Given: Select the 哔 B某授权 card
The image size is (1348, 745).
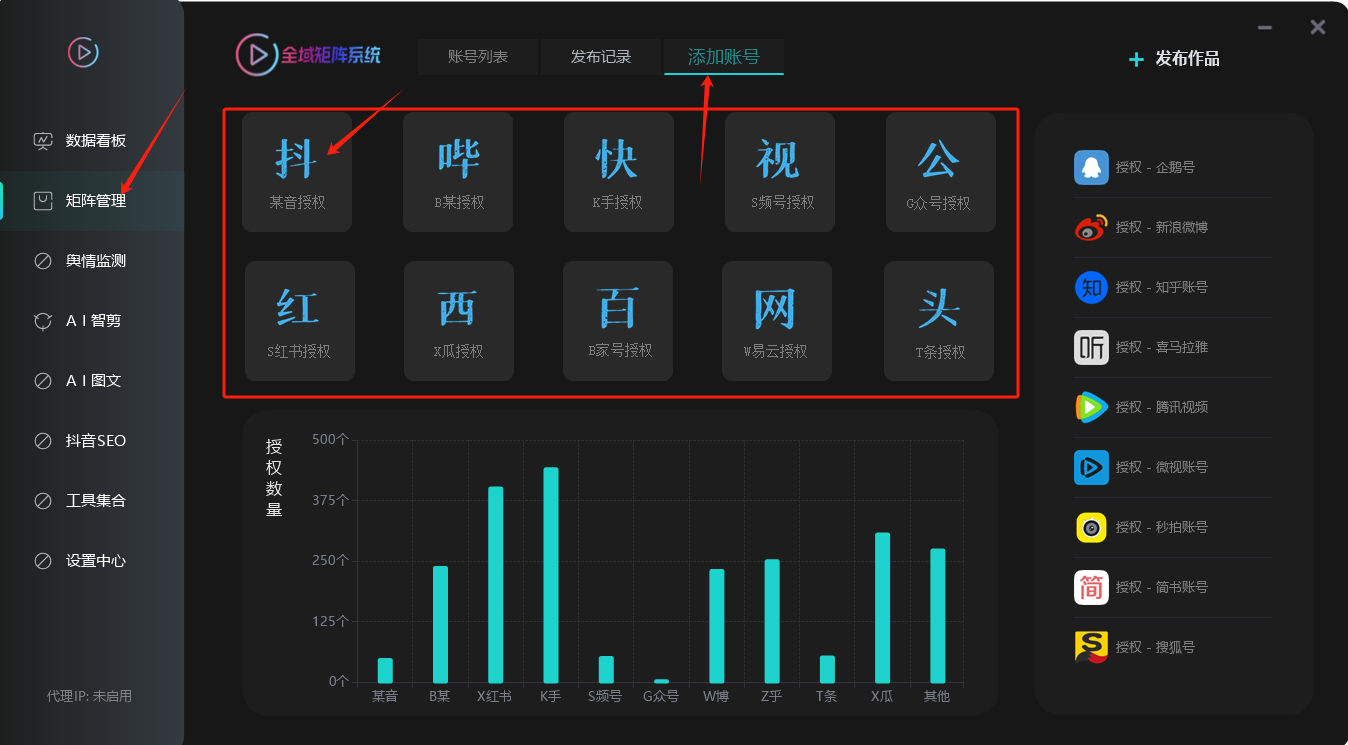Looking at the screenshot, I should tap(458, 172).
